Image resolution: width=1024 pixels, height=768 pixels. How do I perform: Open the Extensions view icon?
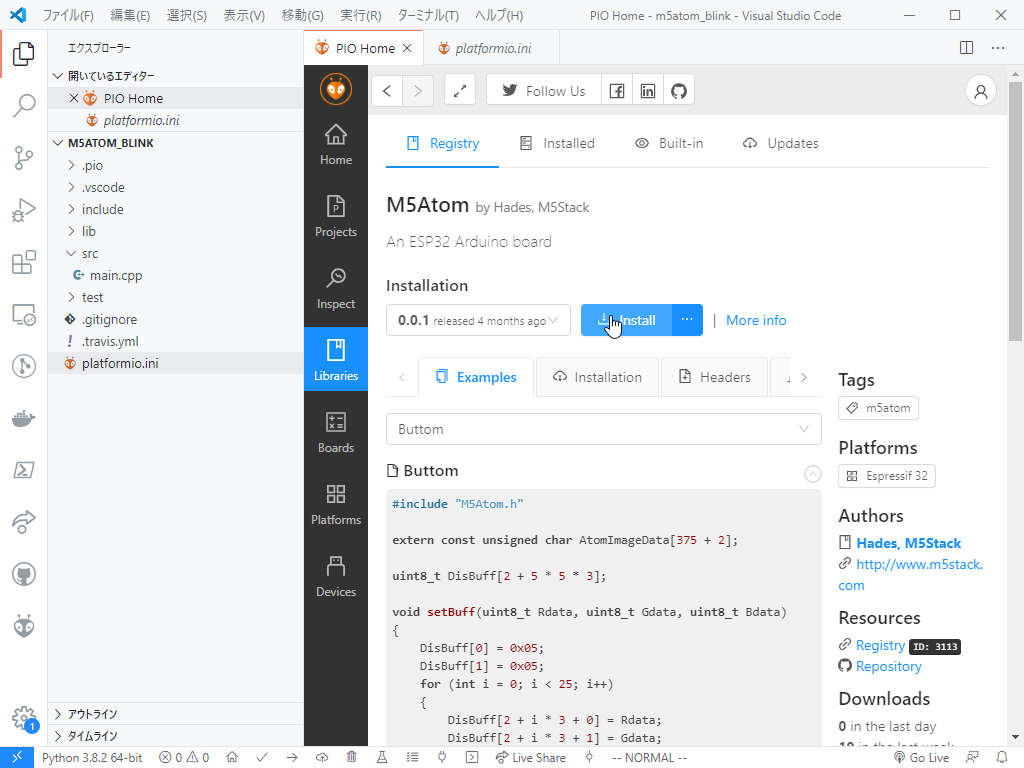(x=24, y=263)
